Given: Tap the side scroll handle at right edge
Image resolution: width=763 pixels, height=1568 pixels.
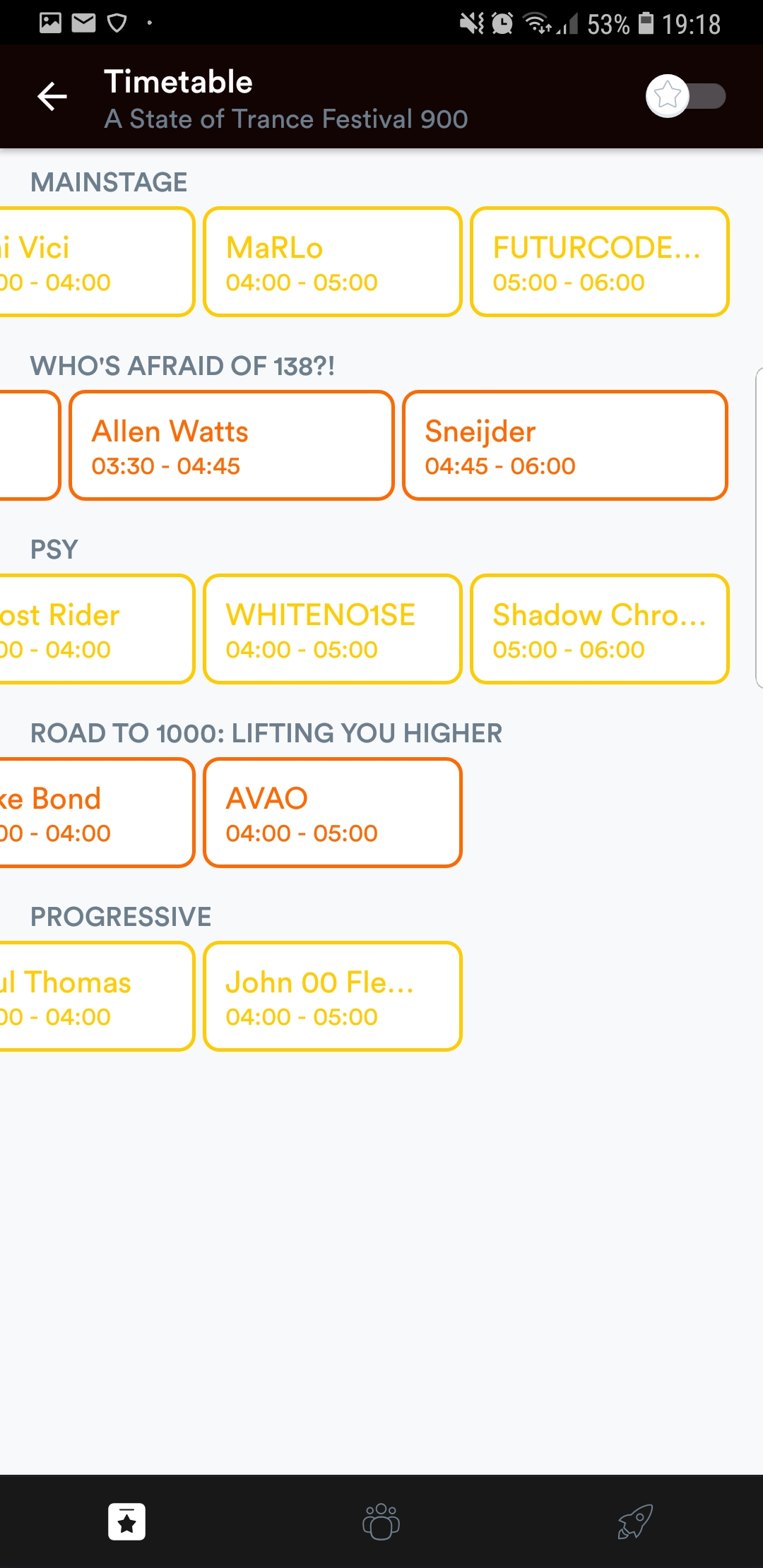Looking at the screenshot, I should [x=759, y=527].
